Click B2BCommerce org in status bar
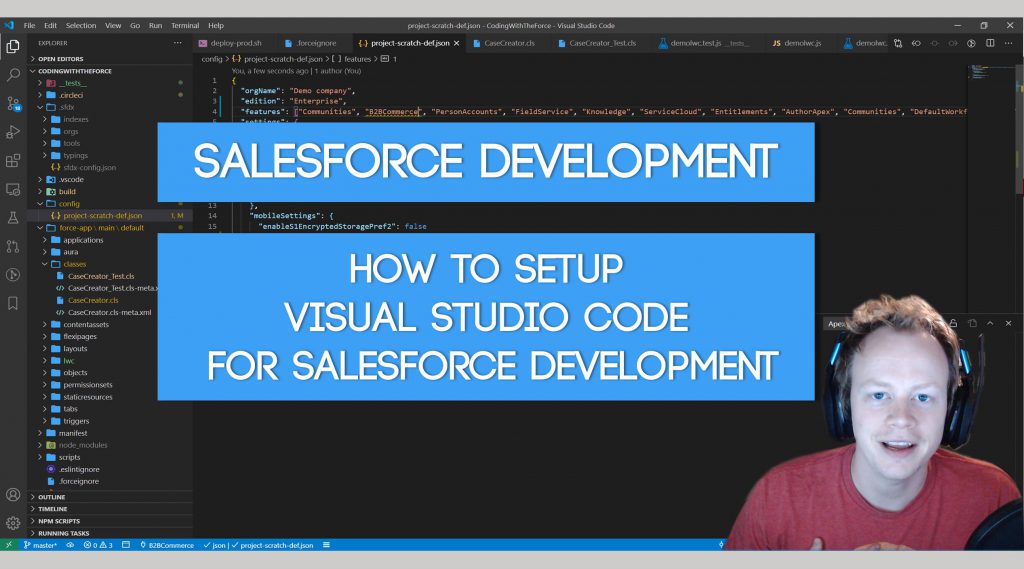Image resolution: width=1024 pixels, height=569 pixels. [x=167, y=545]
